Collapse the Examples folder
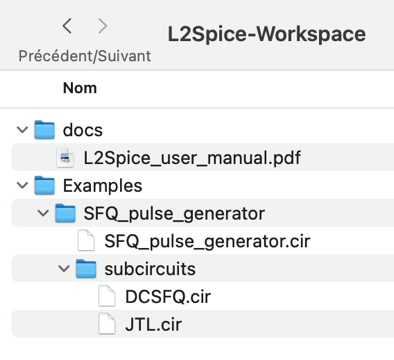Image resolution: width=394 pixels, height=360 pixels. pos(22,185)
